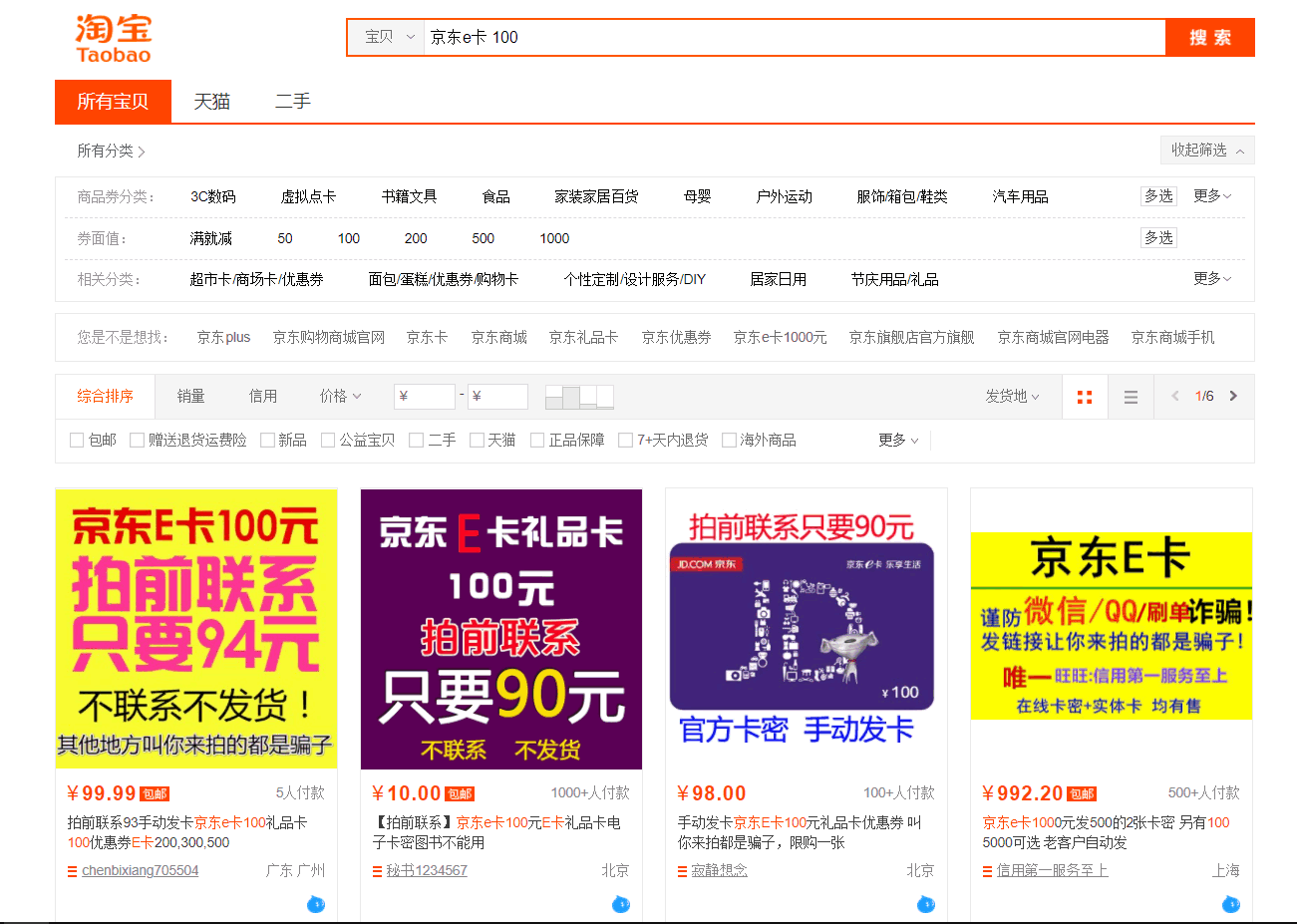Click shop icon beside chenbixiang705504
Viewport: 1297px width, 924px height.
point(72,871)
